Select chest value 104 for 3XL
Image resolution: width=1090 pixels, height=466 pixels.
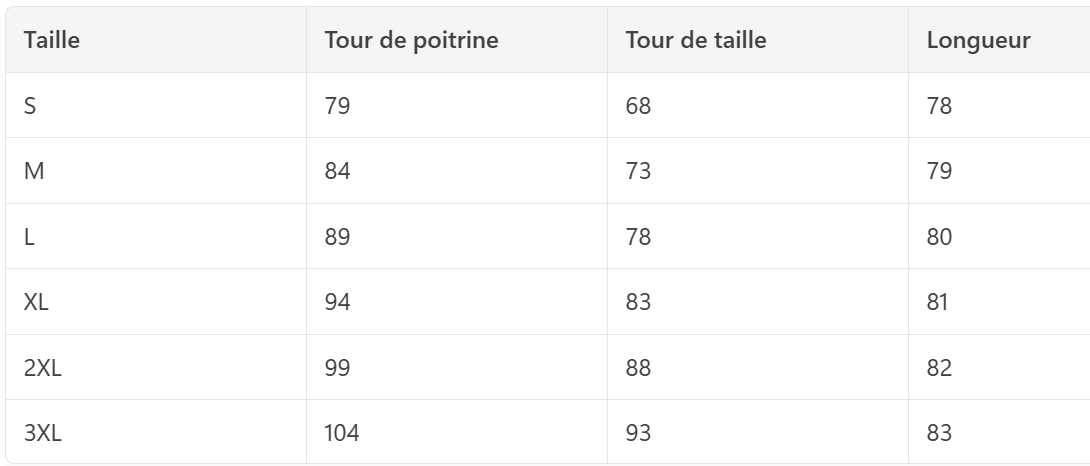coord(342,433)
